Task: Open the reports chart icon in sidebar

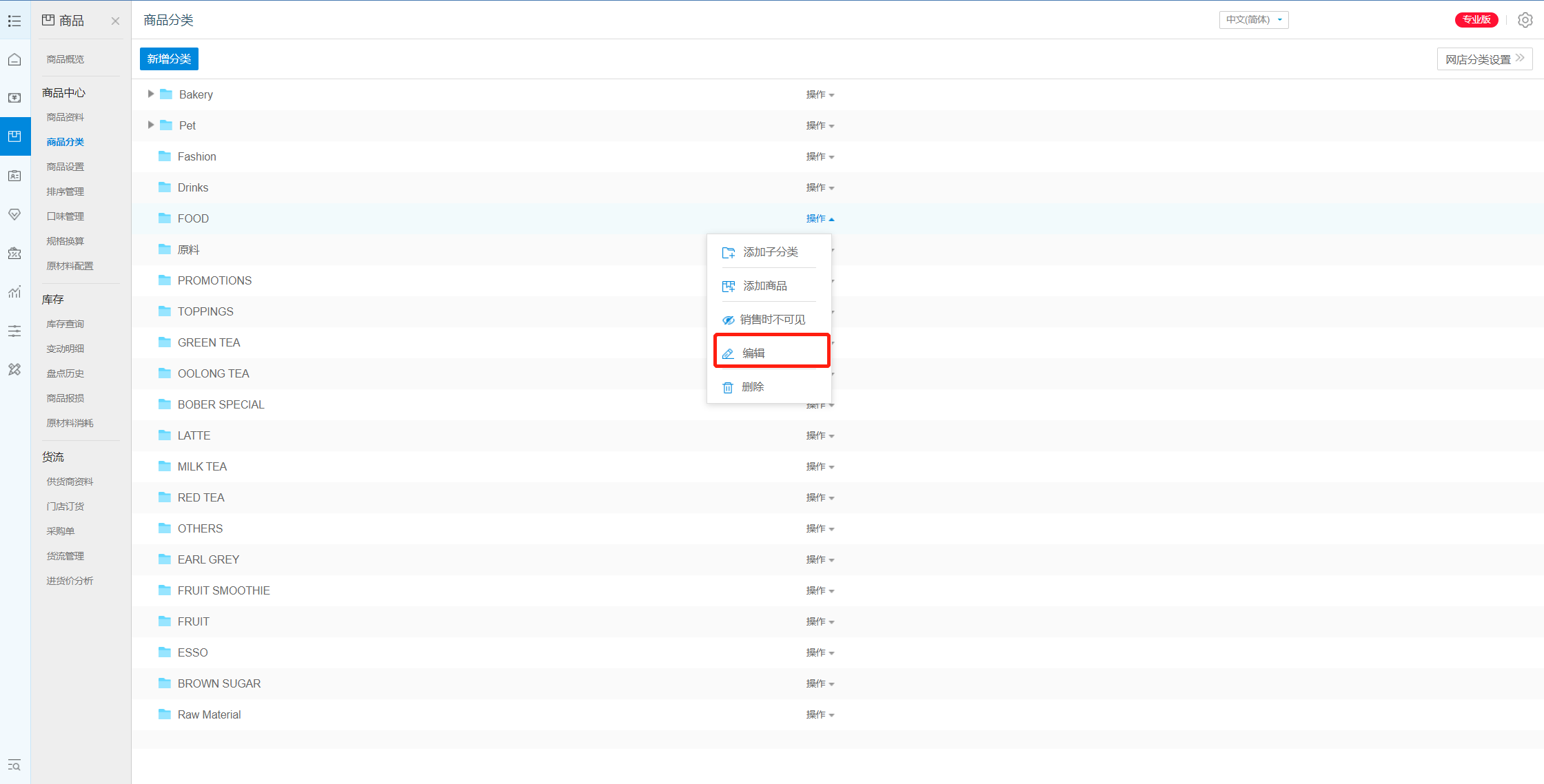Action: pos(14,292)
